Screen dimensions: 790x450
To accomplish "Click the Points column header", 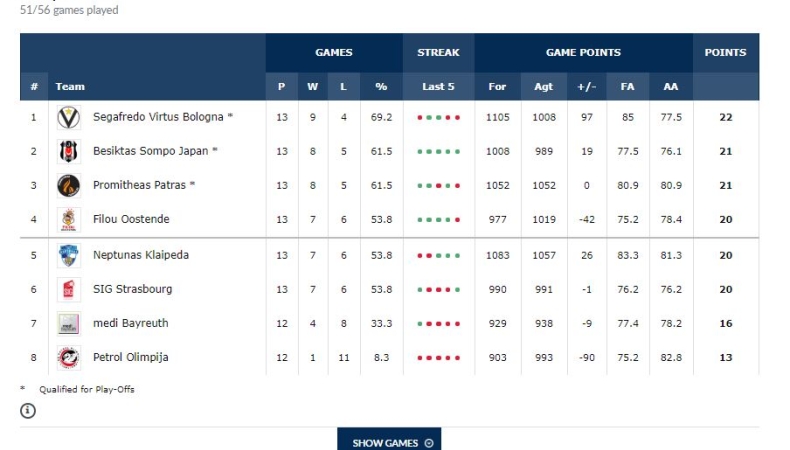I will [x=725, y=53].
